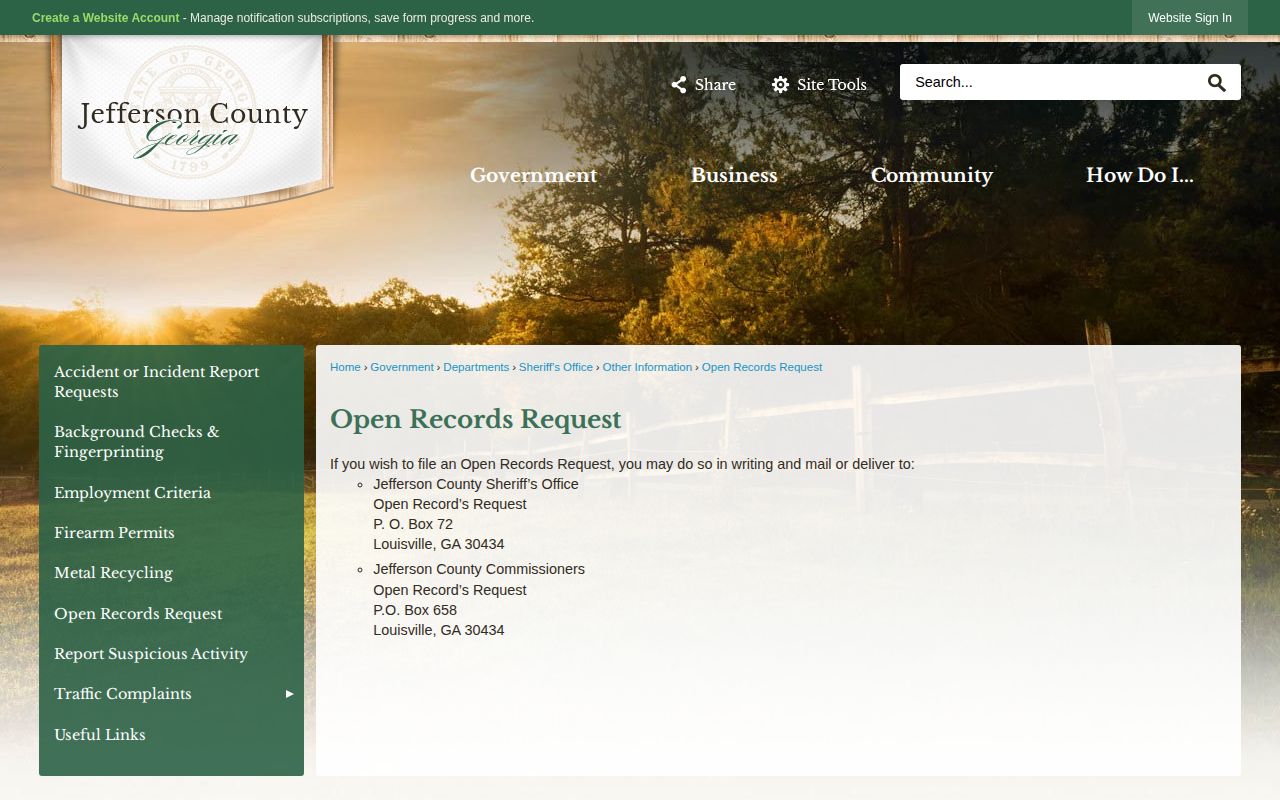Open the Other Information breadcrumb link

[x=647, y=367]
